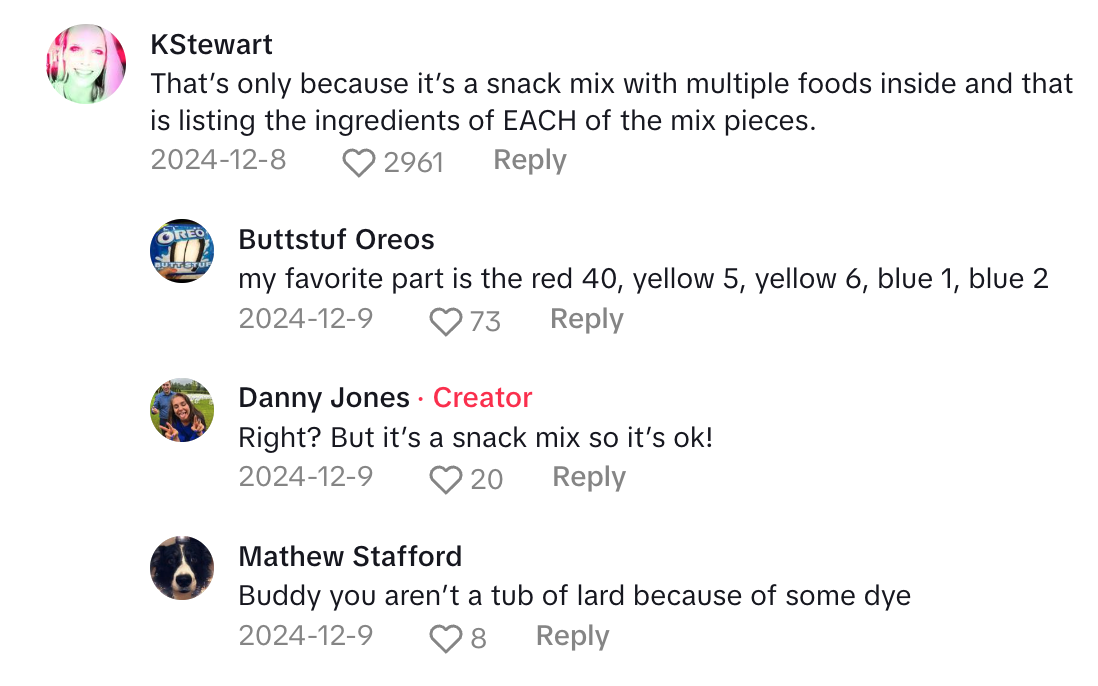1098x686 pixels.
Task: Click the 73 likes count
Action: click(485, 321)
